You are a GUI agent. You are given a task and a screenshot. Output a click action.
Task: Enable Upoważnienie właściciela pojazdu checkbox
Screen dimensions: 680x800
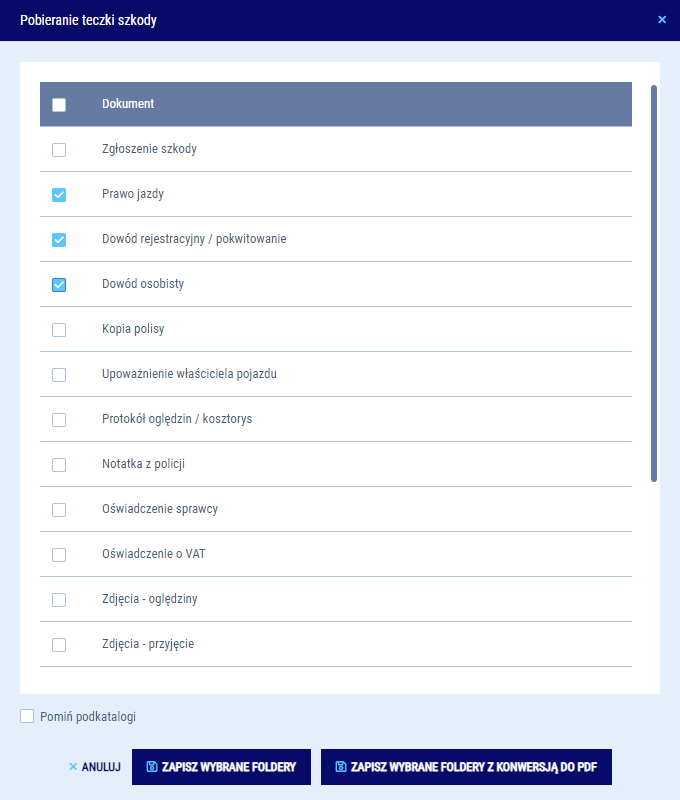click(59, 375)
